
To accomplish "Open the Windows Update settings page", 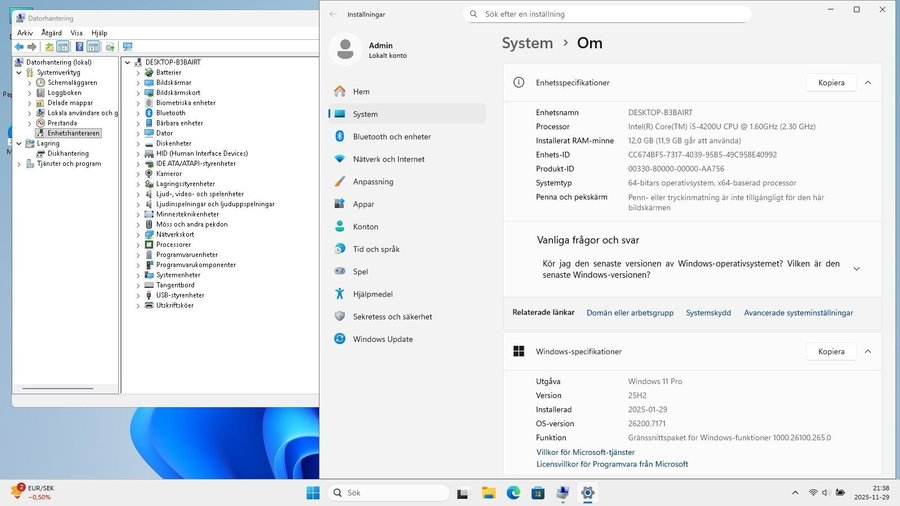I will [382, 339].
